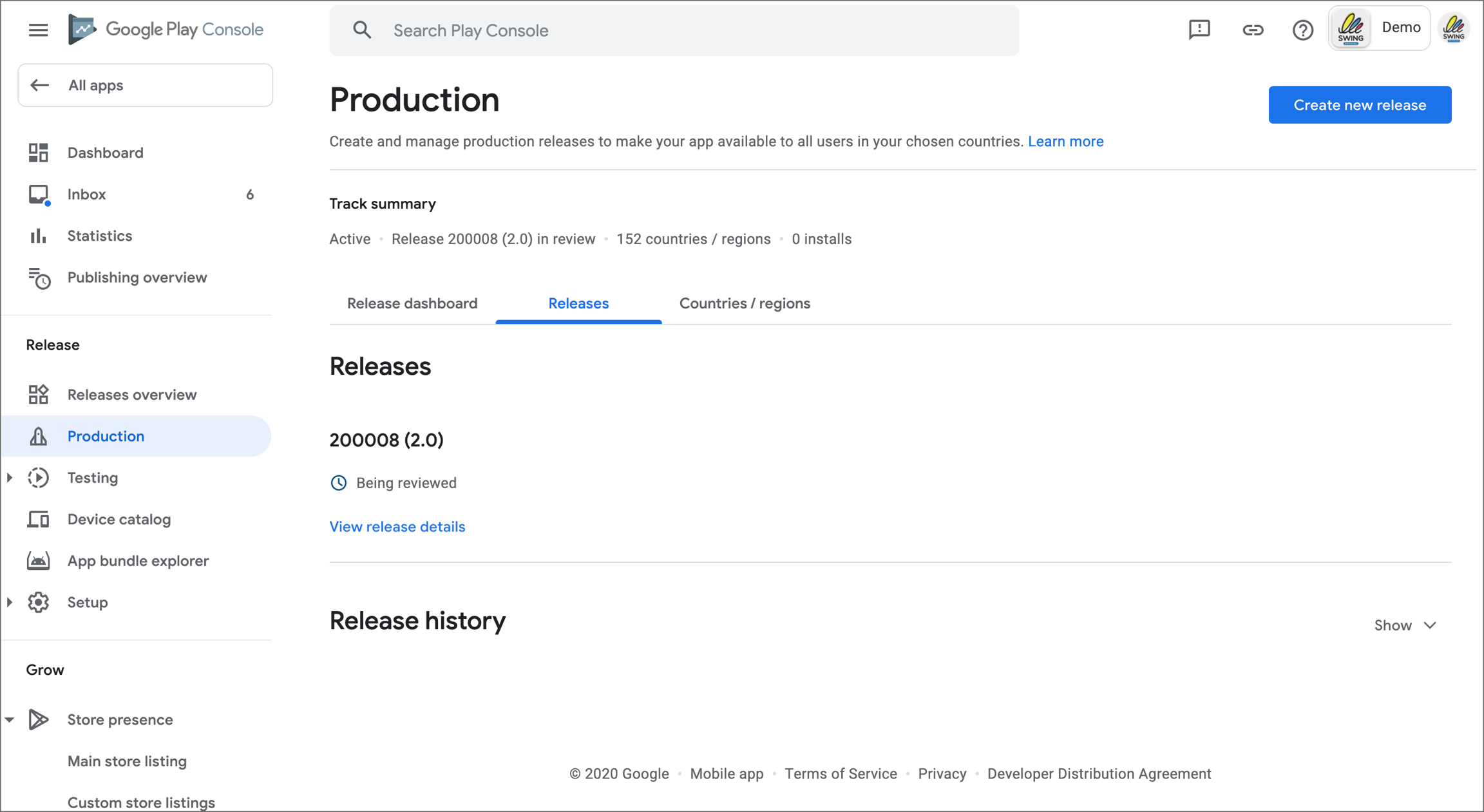Open Device catalog in sidebar
The image size is (1484, 812).
coord(119,520)
